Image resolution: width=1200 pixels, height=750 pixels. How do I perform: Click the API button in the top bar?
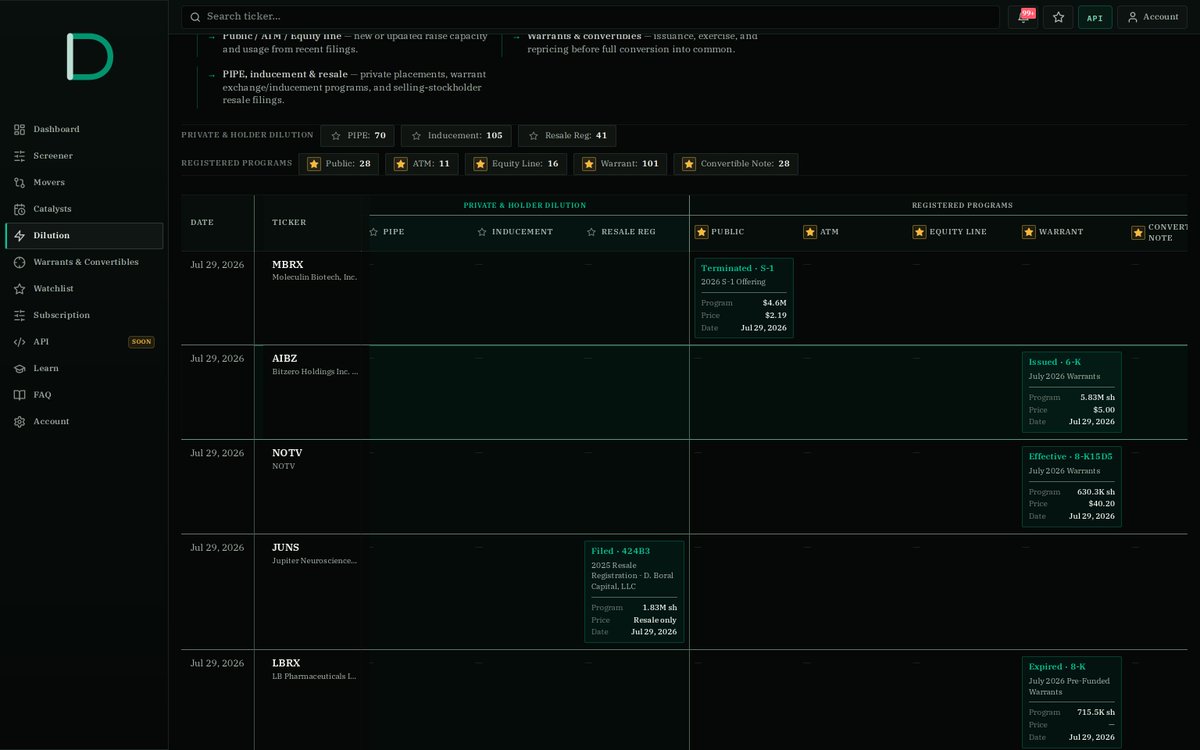1095,17
